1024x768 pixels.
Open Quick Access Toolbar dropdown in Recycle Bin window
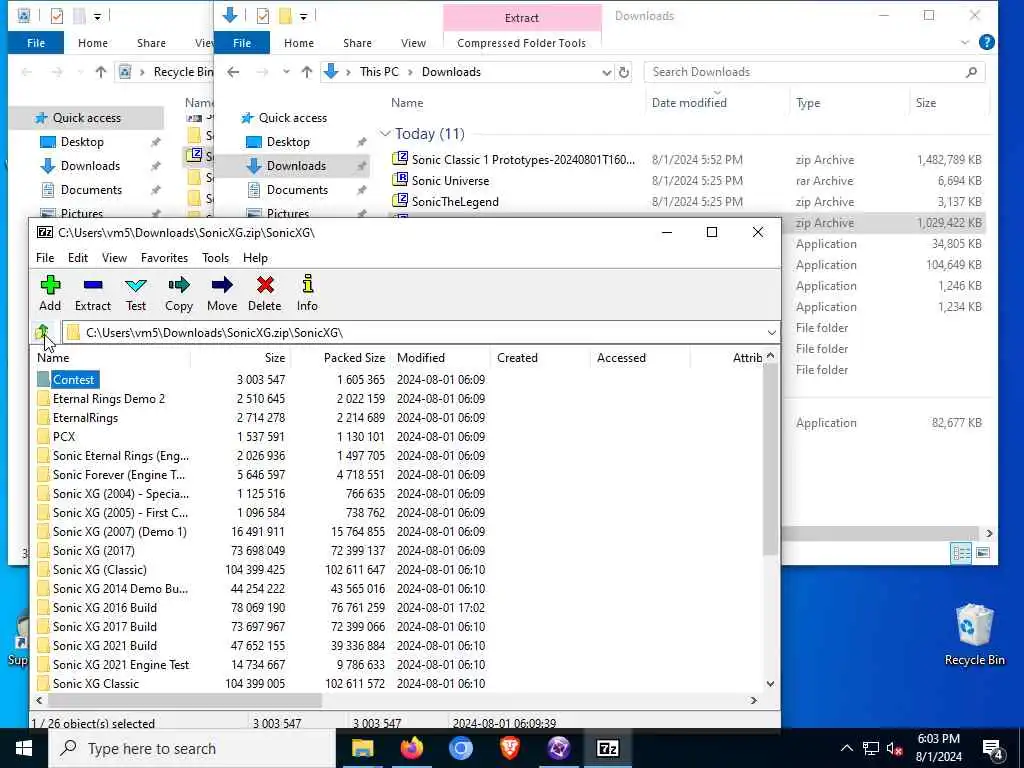click(x=97, y=16)
